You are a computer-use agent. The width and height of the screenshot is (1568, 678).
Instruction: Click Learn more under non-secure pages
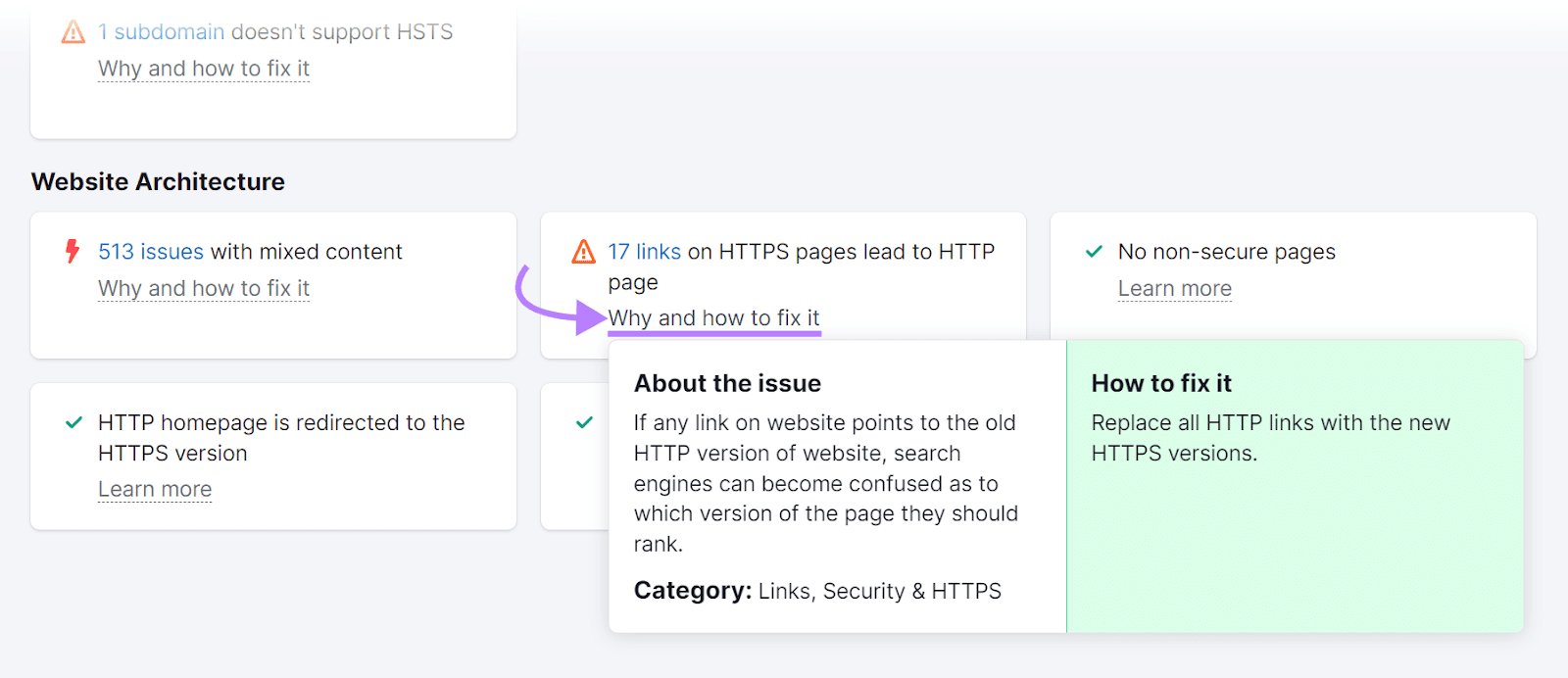[x=1175, y=288]
